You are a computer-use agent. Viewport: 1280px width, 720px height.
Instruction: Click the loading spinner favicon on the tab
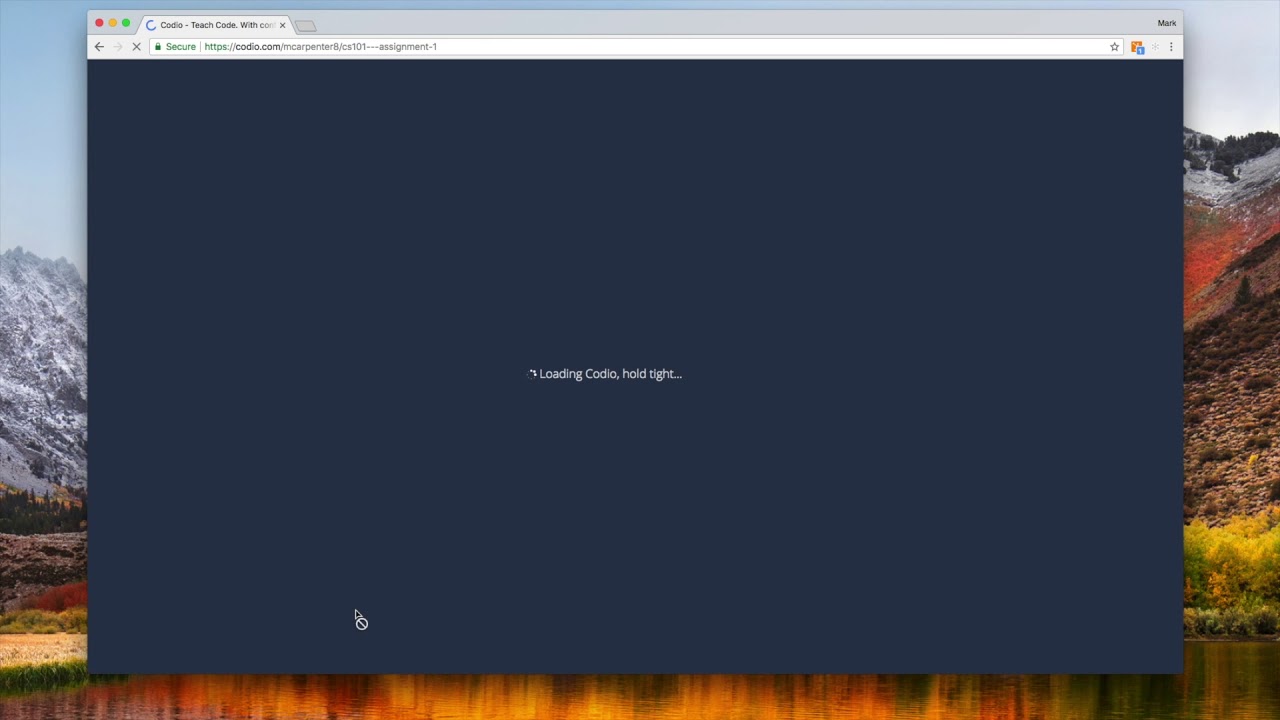(151, 25)
